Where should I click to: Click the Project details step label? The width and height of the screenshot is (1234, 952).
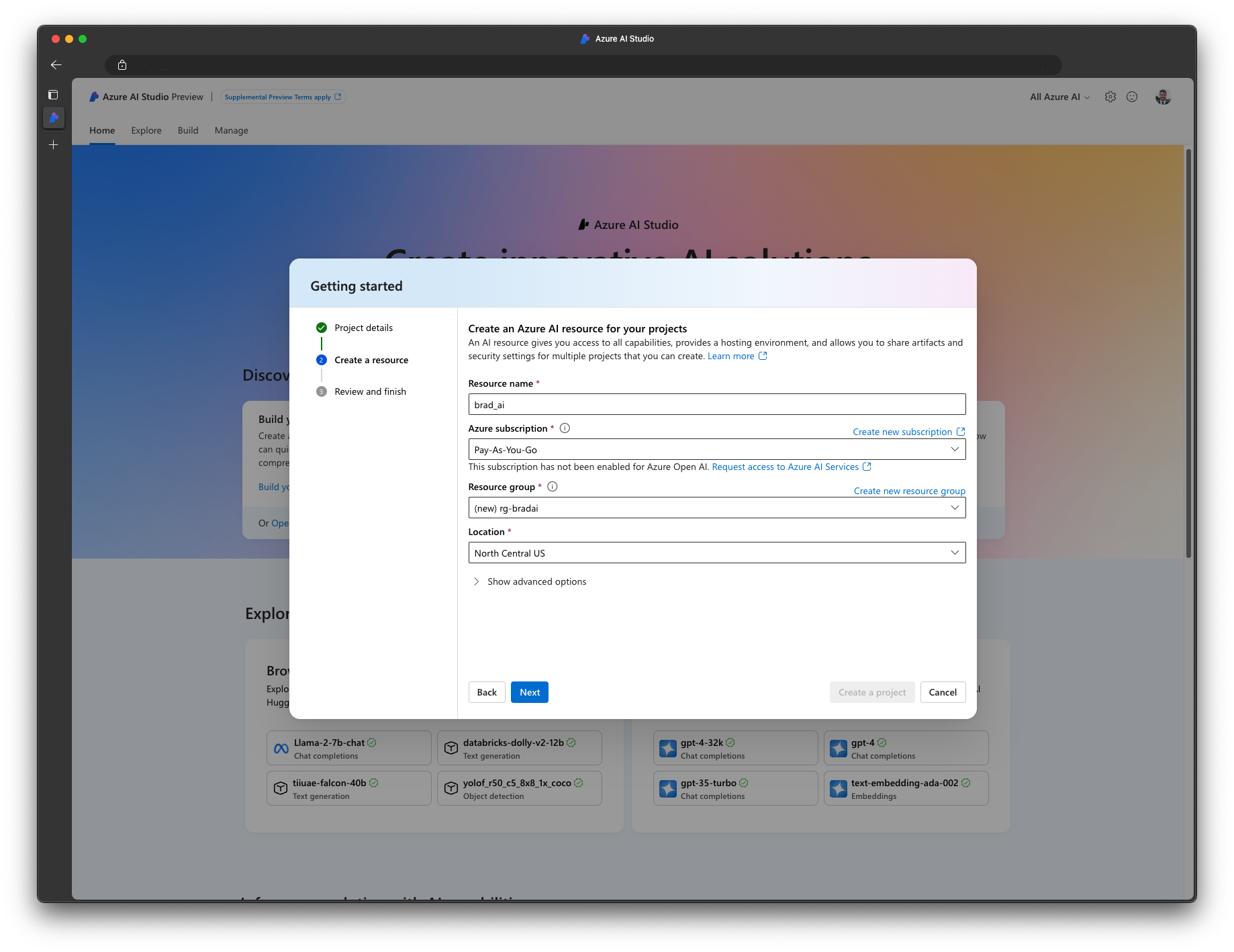tap(364, 328)
